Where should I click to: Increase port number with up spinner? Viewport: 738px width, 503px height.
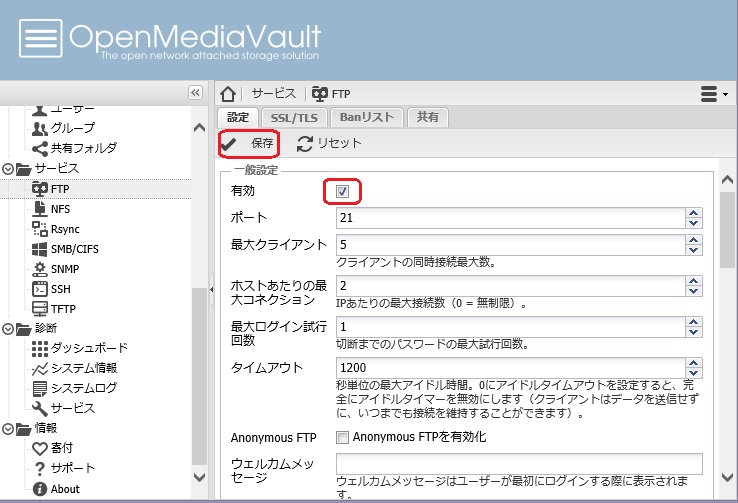click(x=693, y=213)
